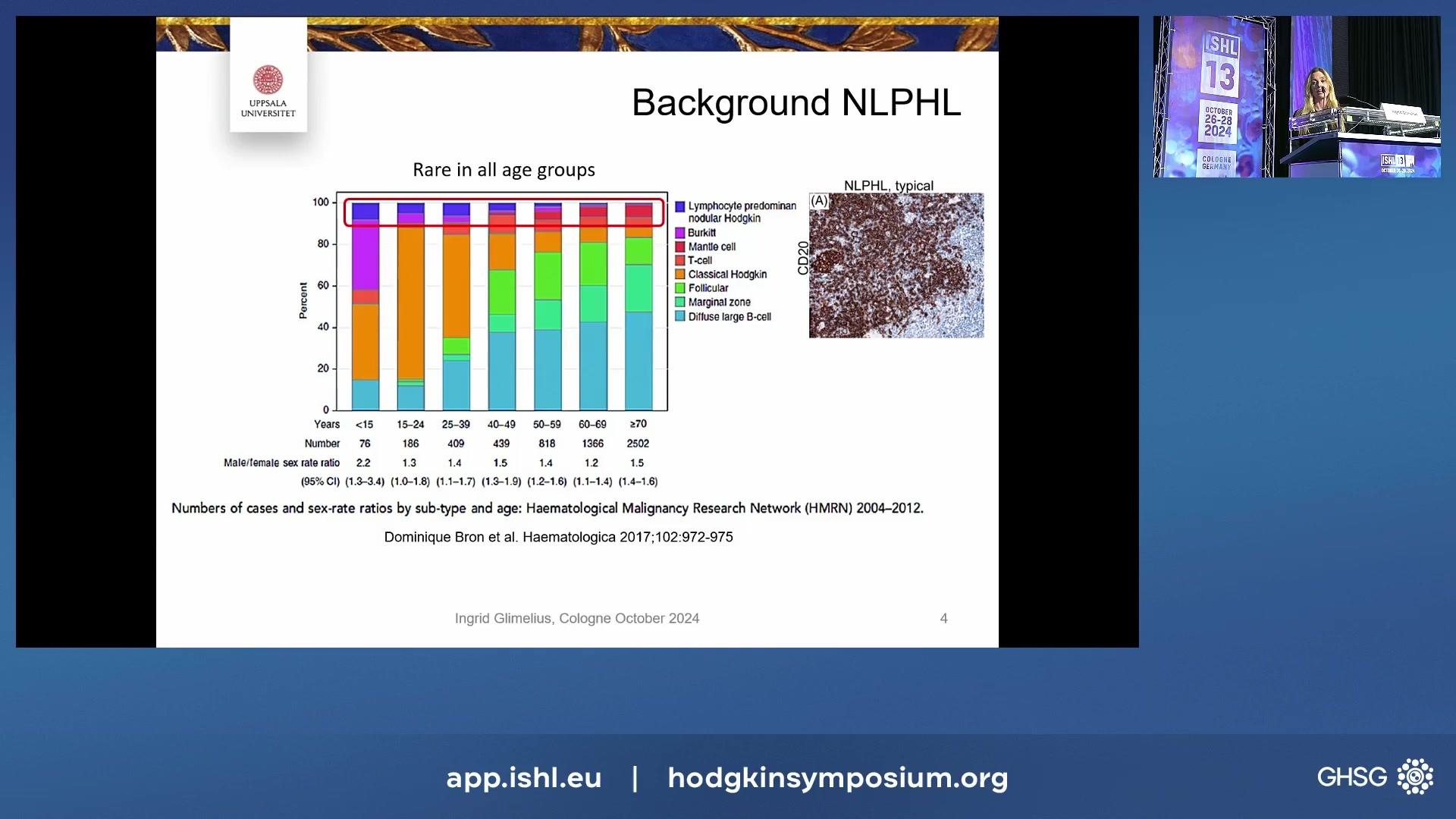Open the Background NLPHL slide title

click(x=795, y=102)
